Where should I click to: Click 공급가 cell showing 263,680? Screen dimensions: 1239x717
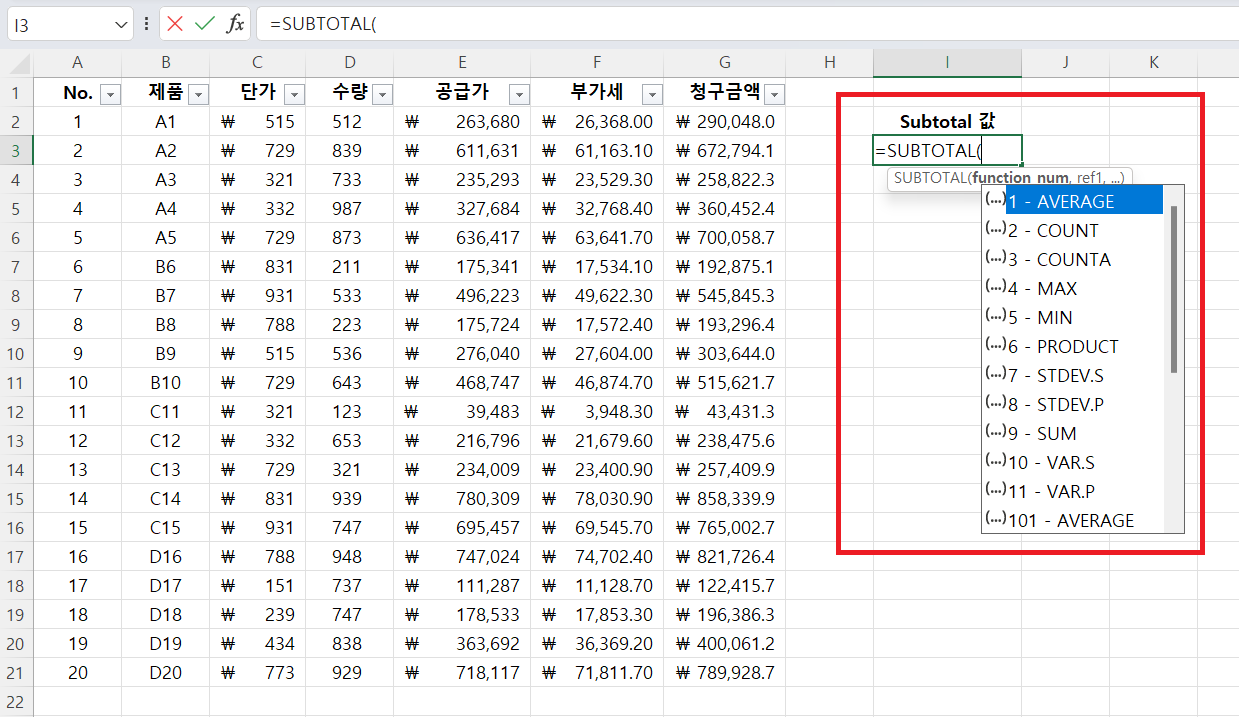click(x=462, y=122)
